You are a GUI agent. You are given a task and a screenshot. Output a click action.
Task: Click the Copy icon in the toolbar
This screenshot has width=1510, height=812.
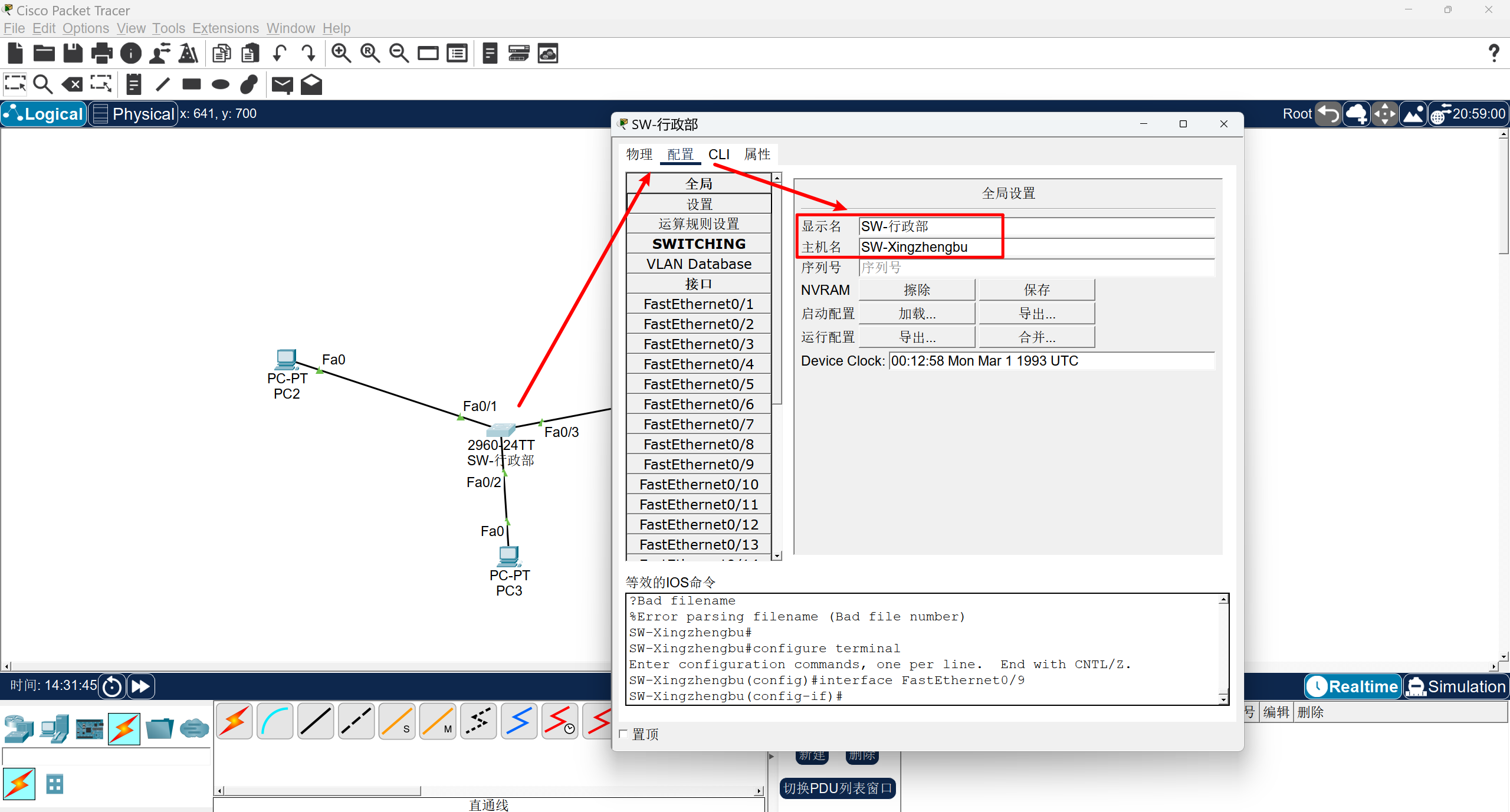click(x=222, y=54)
